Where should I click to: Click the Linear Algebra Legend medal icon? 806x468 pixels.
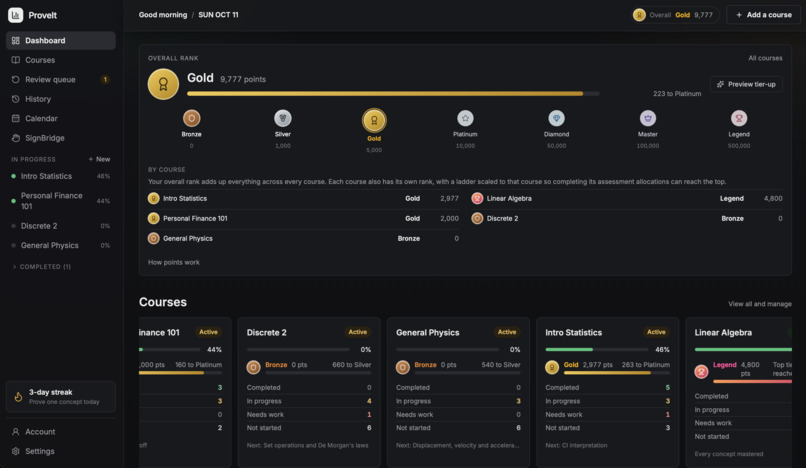click(477, 199)
